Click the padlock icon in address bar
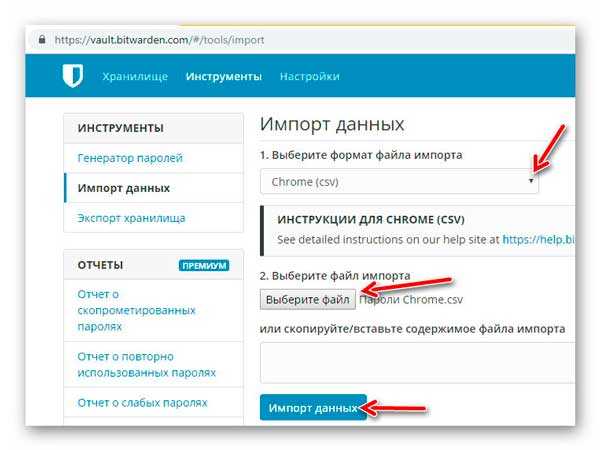 pyautogui.click(x=42, y=39)
